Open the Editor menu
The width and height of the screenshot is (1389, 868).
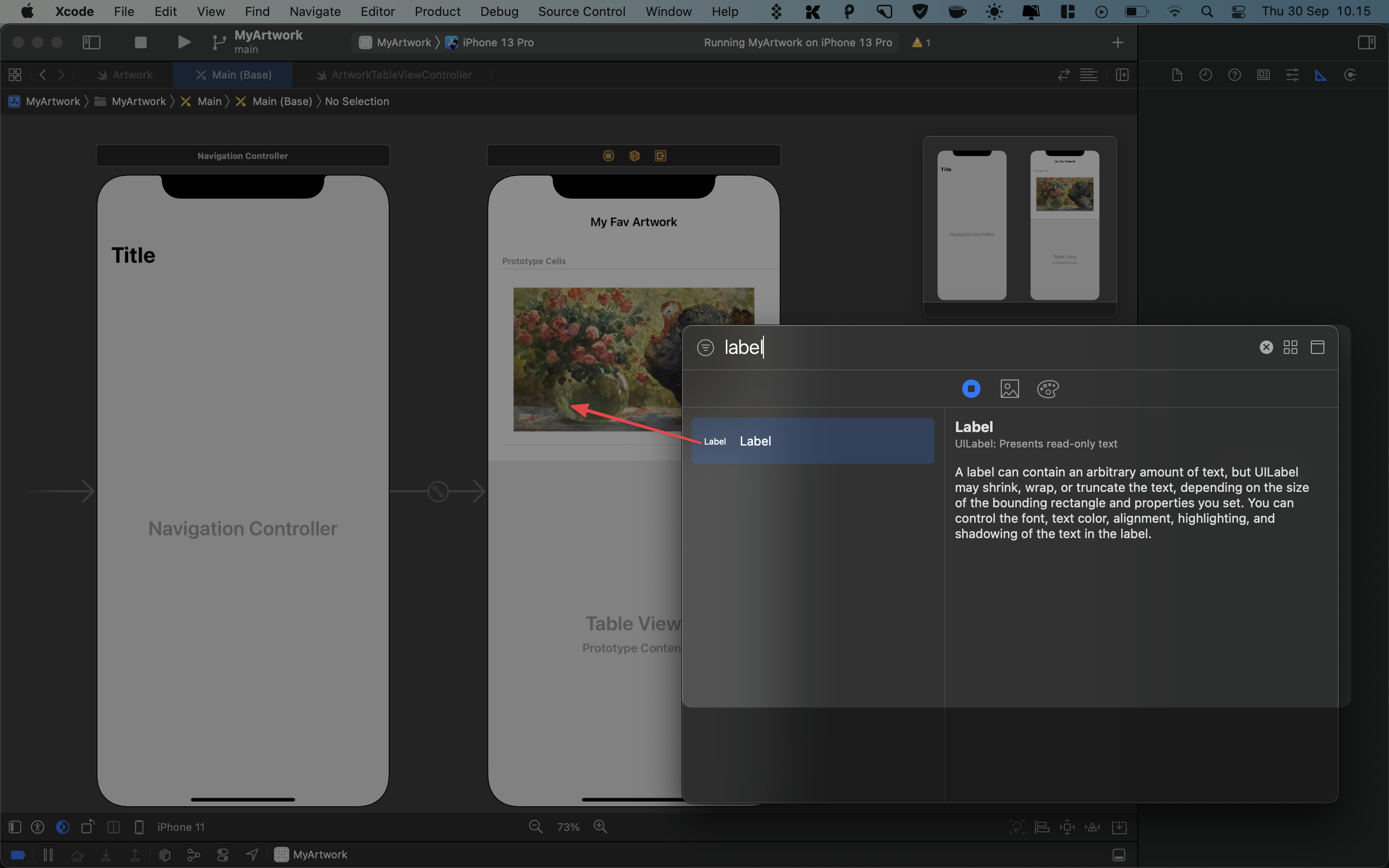click(x=377, y=12)
